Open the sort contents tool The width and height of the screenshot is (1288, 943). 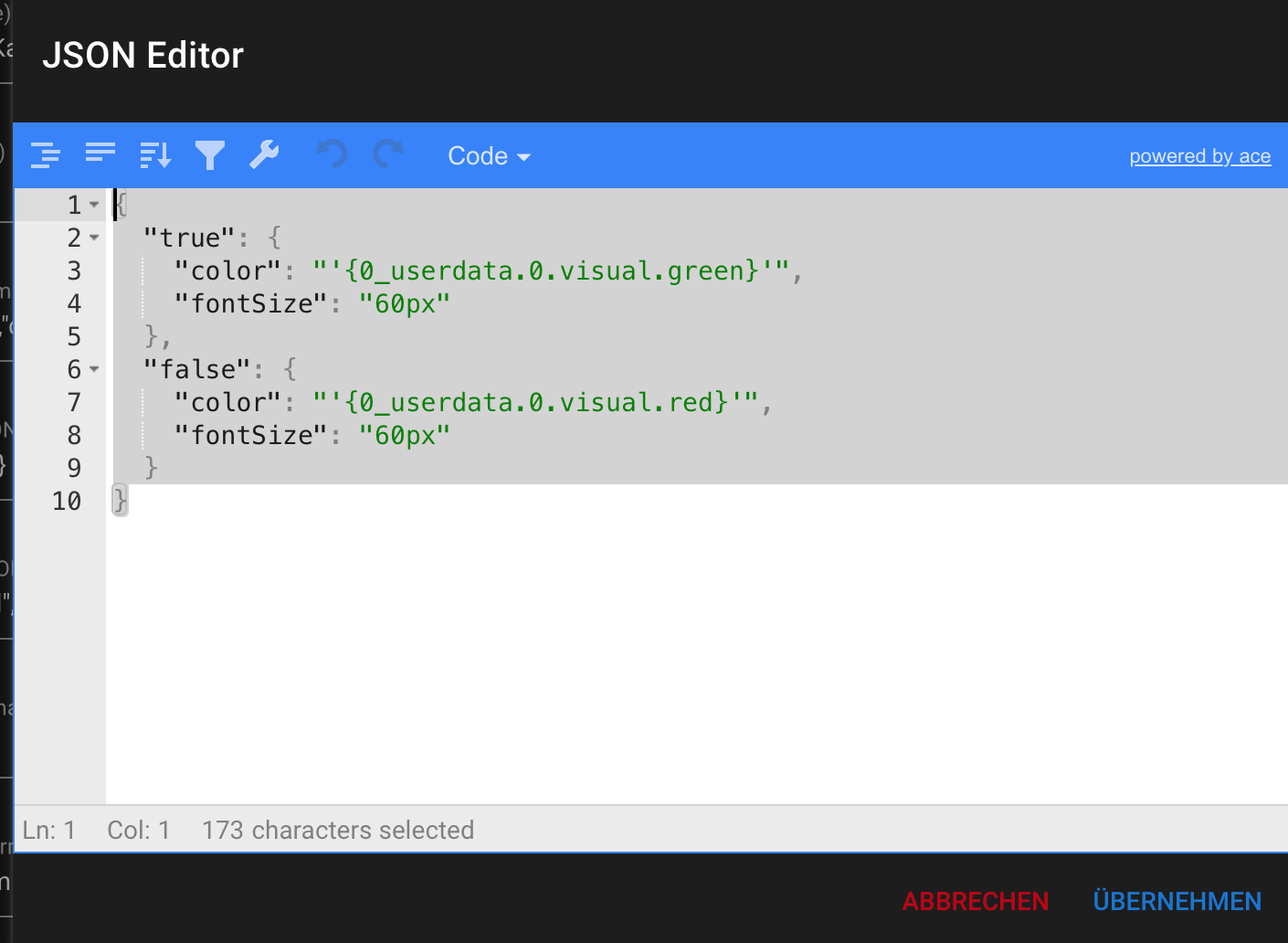click(x=155, y=155)
